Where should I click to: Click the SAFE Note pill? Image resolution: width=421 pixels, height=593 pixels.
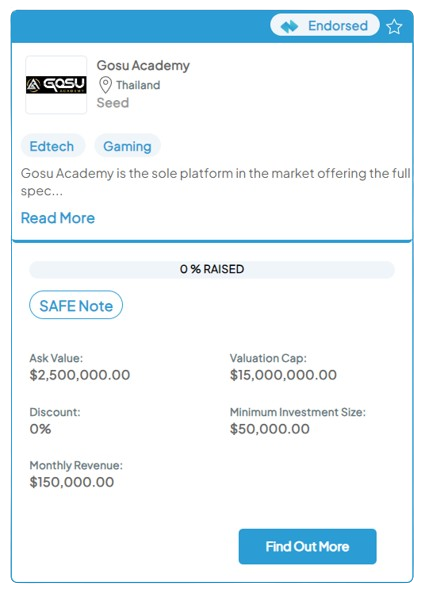point(76,305)
